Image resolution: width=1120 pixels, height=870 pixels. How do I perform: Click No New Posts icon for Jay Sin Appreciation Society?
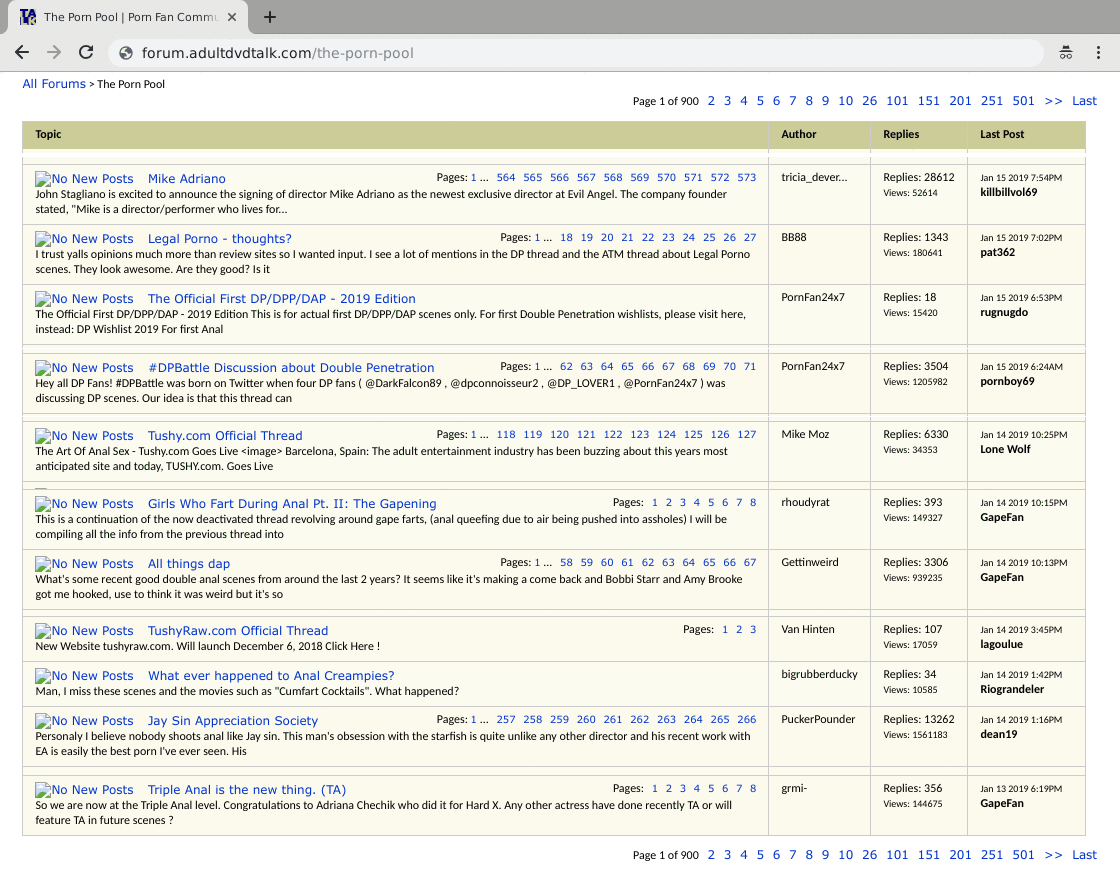(x=84, y=721)
